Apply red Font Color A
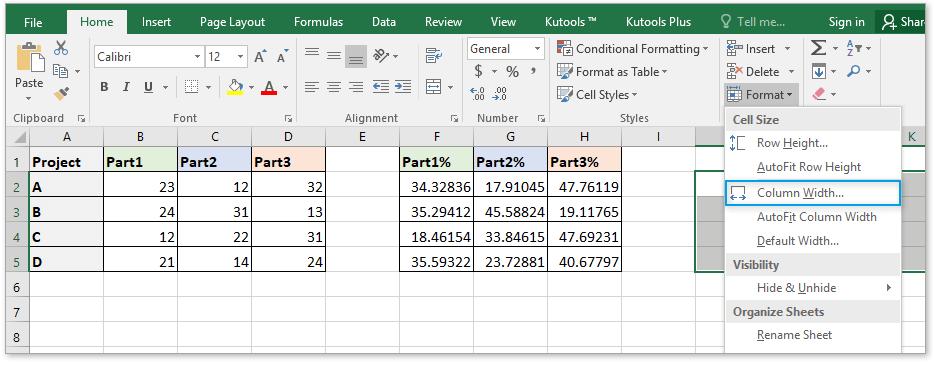This screenshot has width=934, height=365. 270,88
